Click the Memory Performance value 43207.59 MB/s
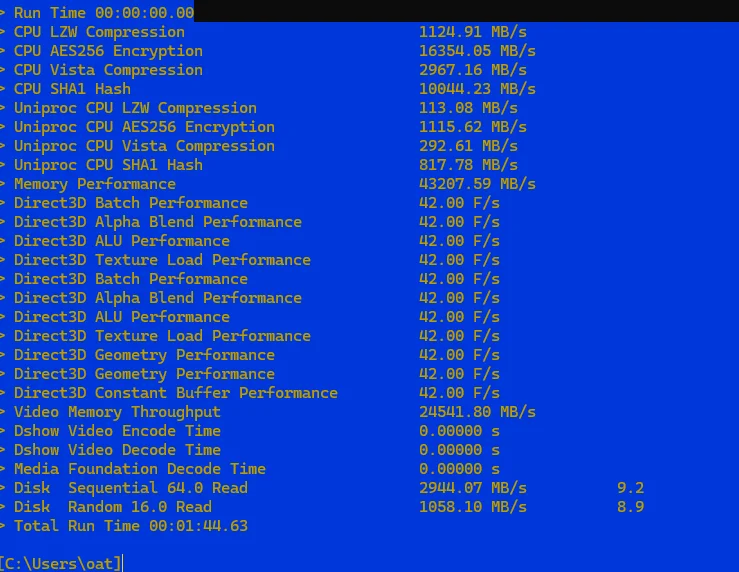The image size is (739, 572). click(x=477, y=184)
